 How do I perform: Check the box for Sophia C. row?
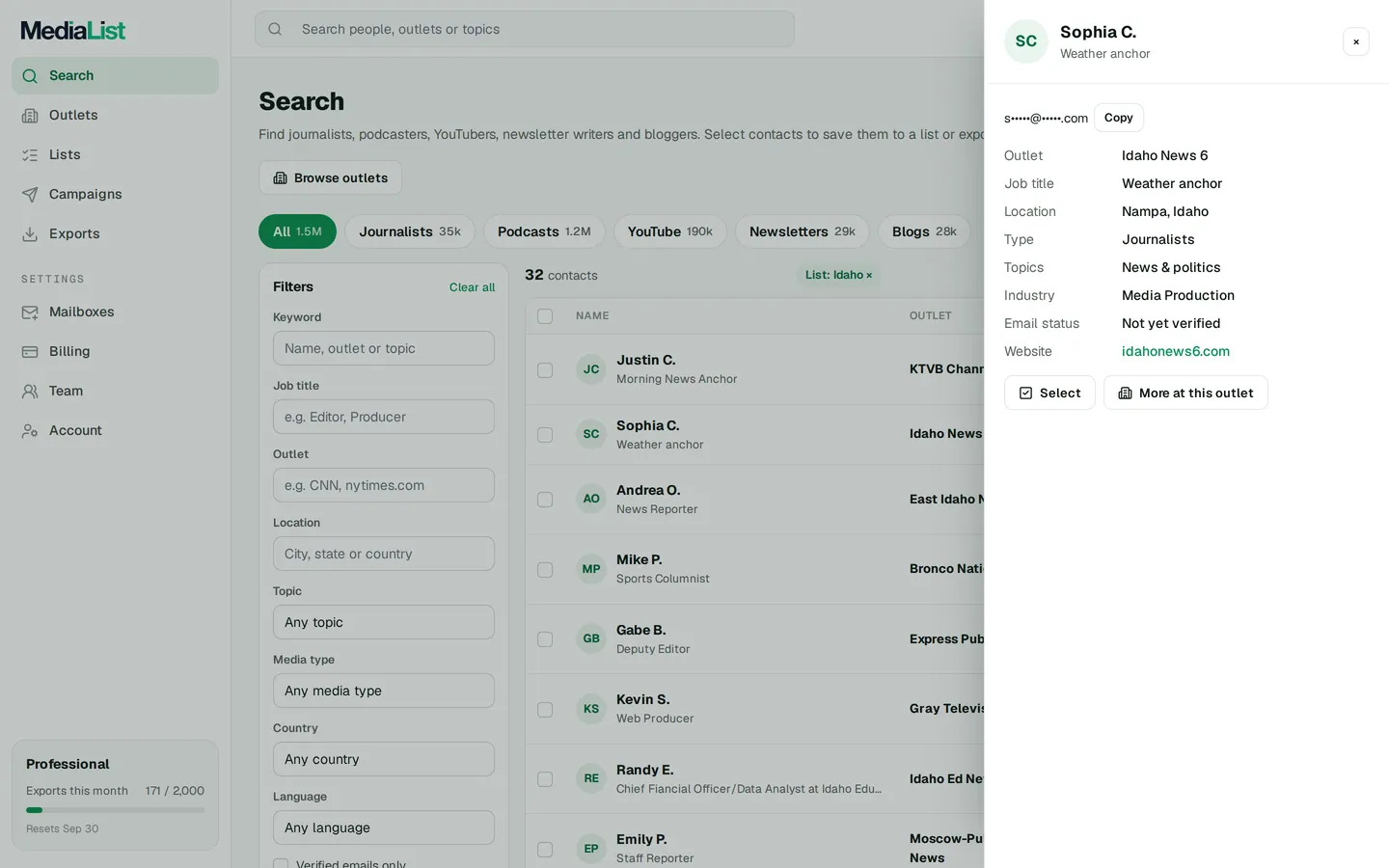click(x=545, y=435)
